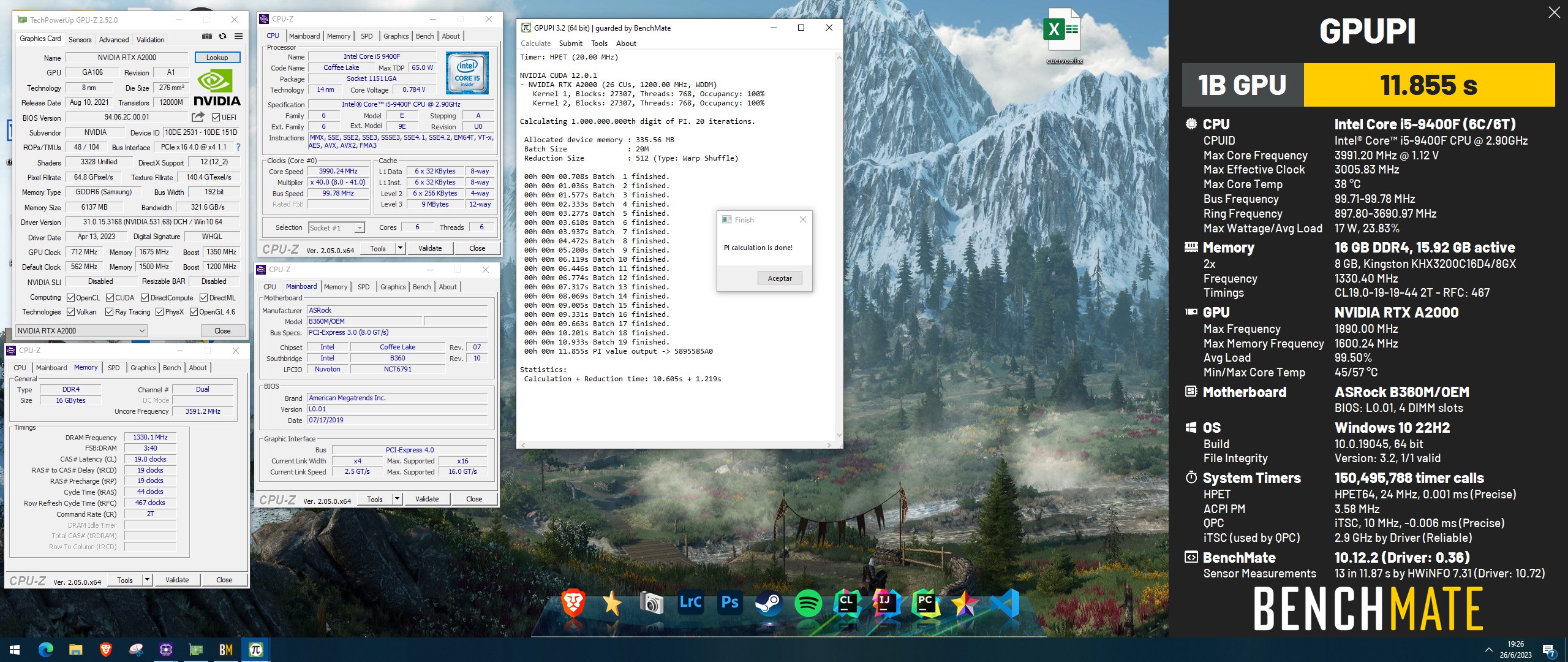1568x662 pixels.
Task: Launch IntelliJ IDEA from the dock
Action: click(886, 603)
